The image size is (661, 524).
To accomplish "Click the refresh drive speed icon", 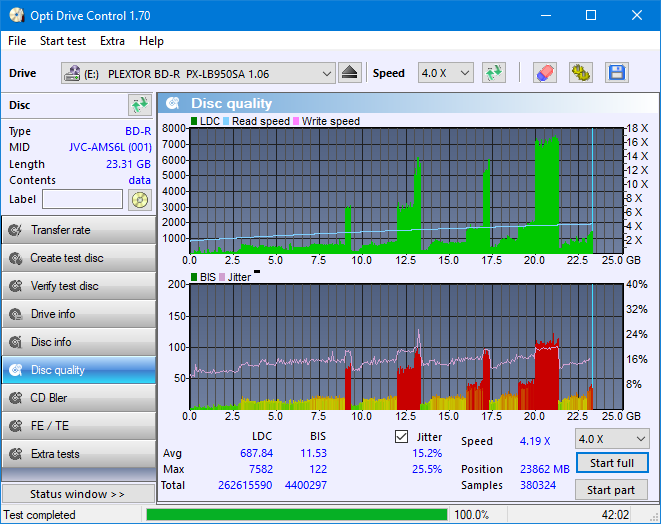I will (x=494, y=73).
